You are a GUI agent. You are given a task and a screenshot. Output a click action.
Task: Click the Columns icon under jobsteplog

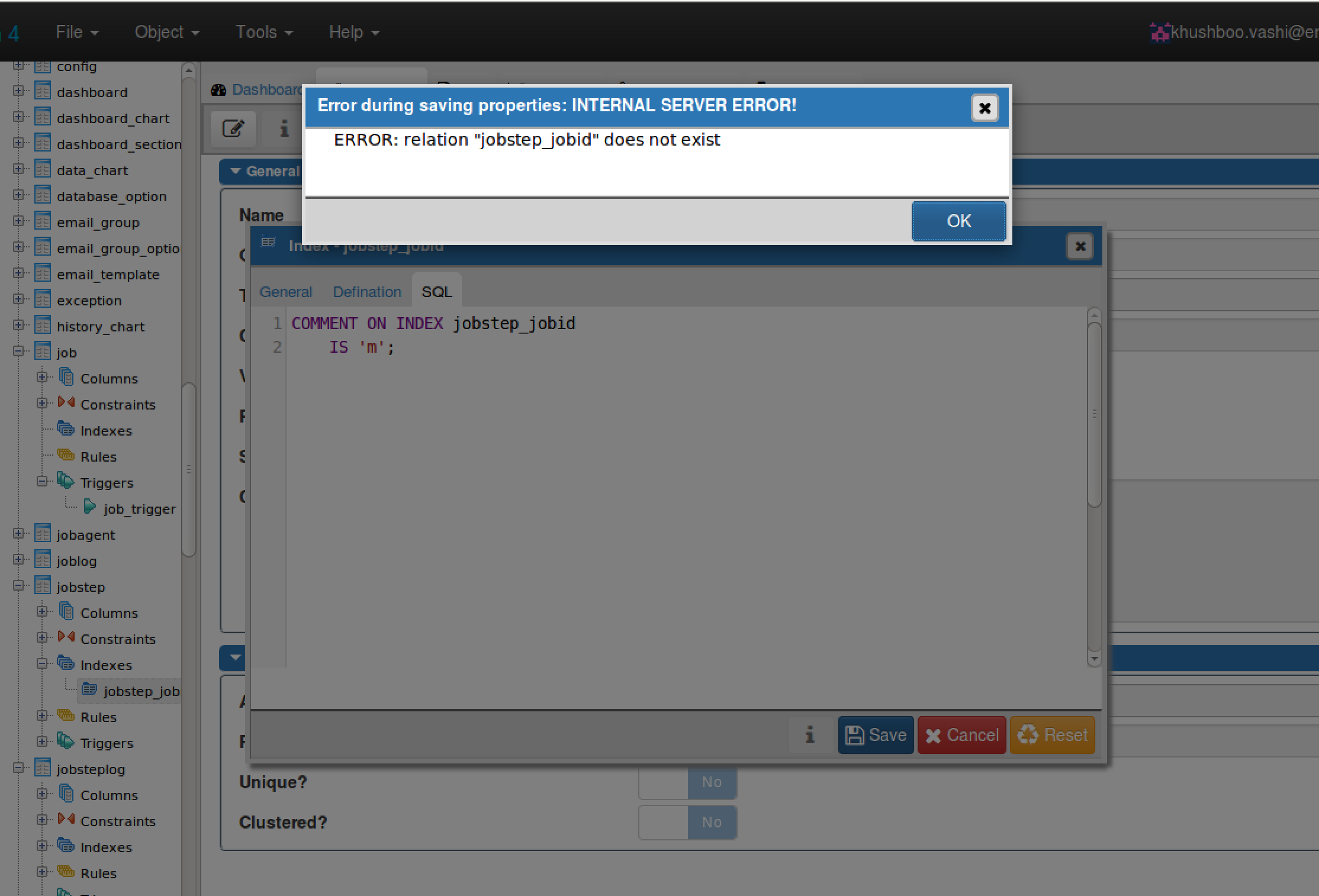click(66, 794)
